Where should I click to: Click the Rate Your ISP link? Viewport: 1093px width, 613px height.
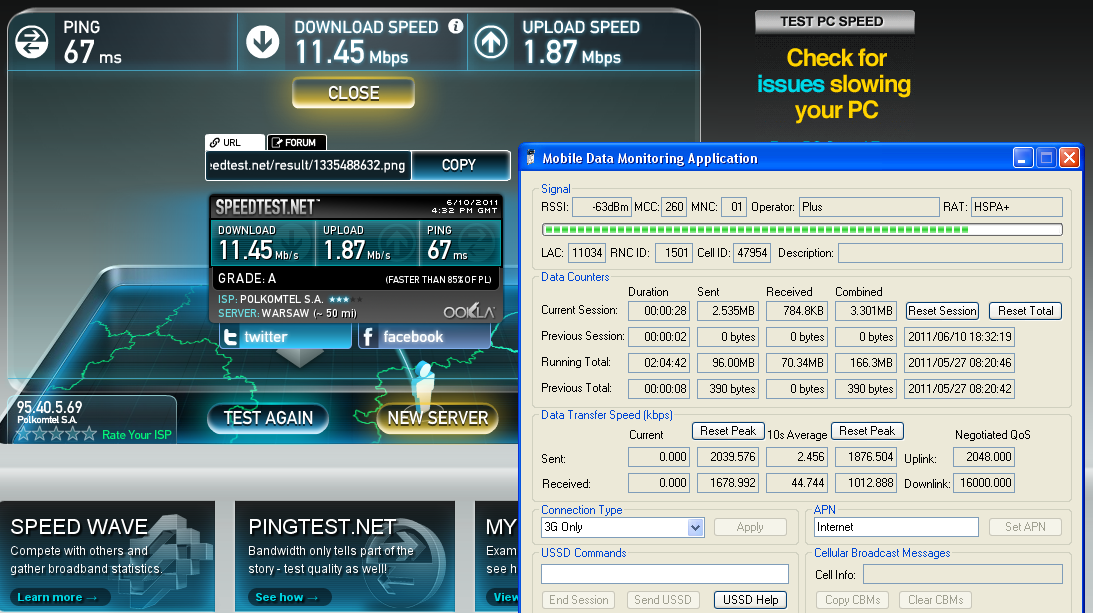pyautogui.click(x=137, y=434)
